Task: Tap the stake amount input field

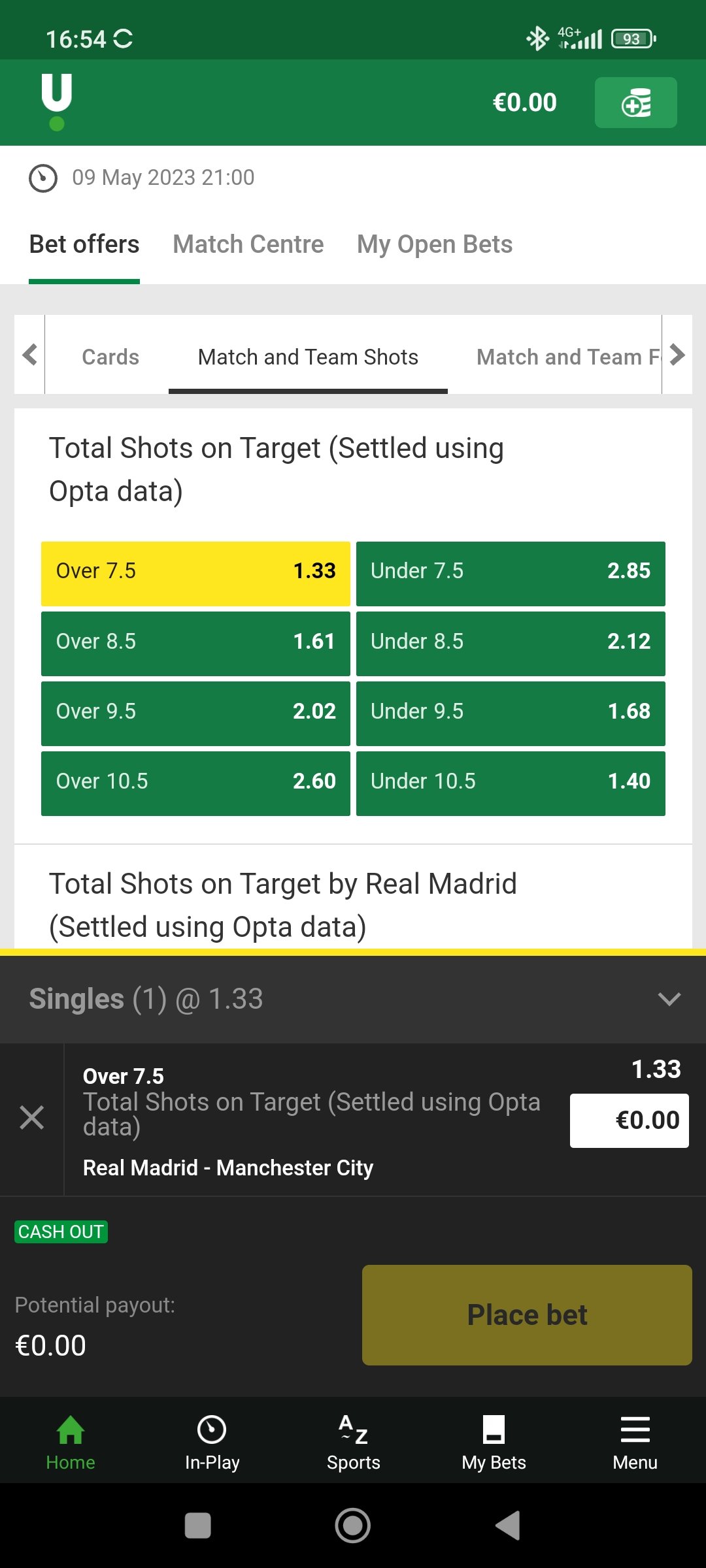Action: [x=629, y=1120]
